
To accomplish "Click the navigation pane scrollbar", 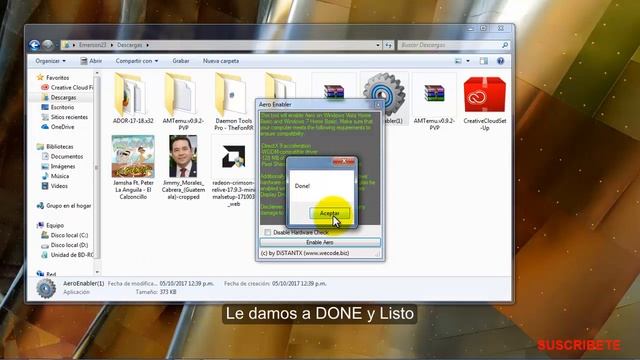I will [97, 167].
